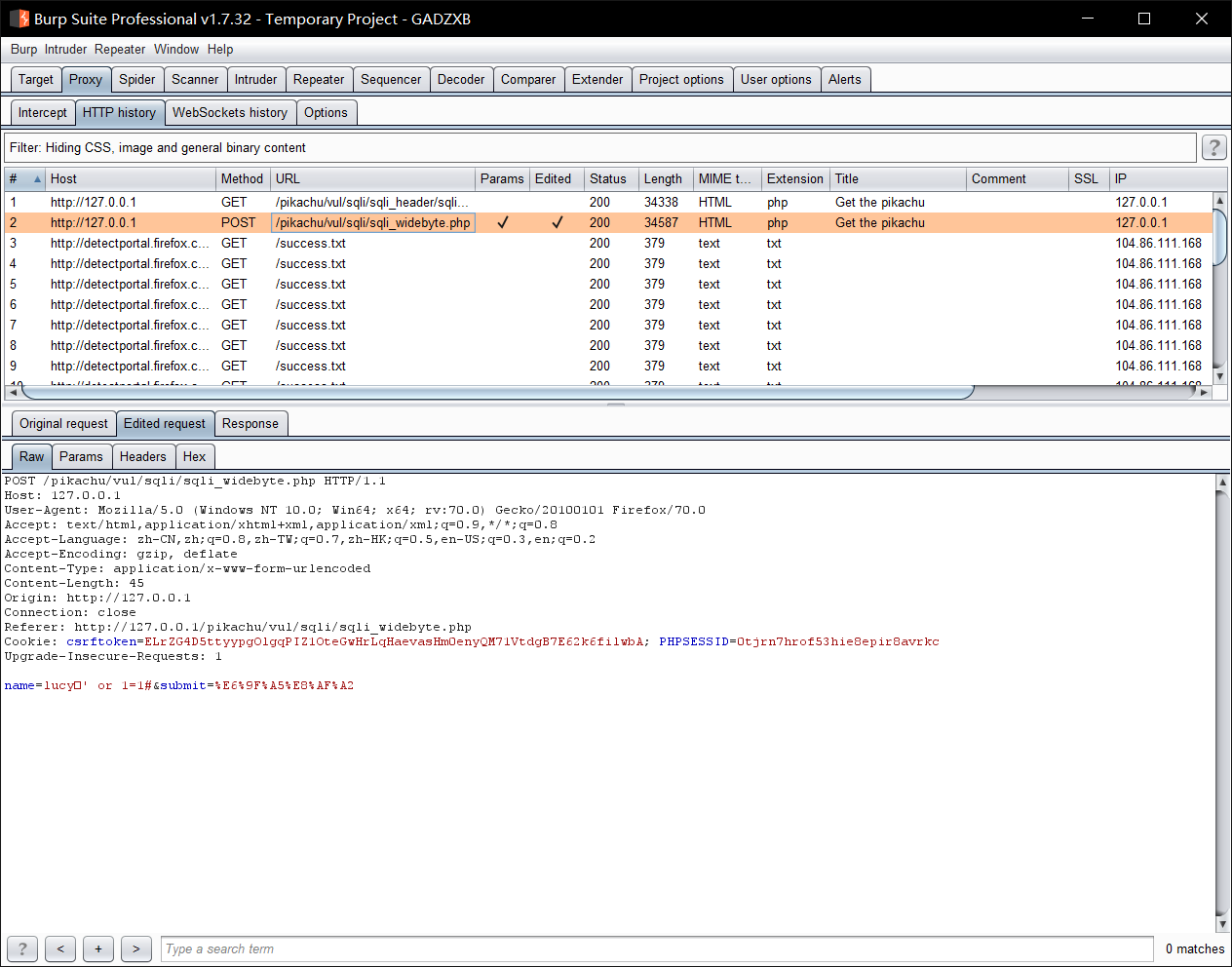Click request editor vertical scrollbar

[1222, 702]
